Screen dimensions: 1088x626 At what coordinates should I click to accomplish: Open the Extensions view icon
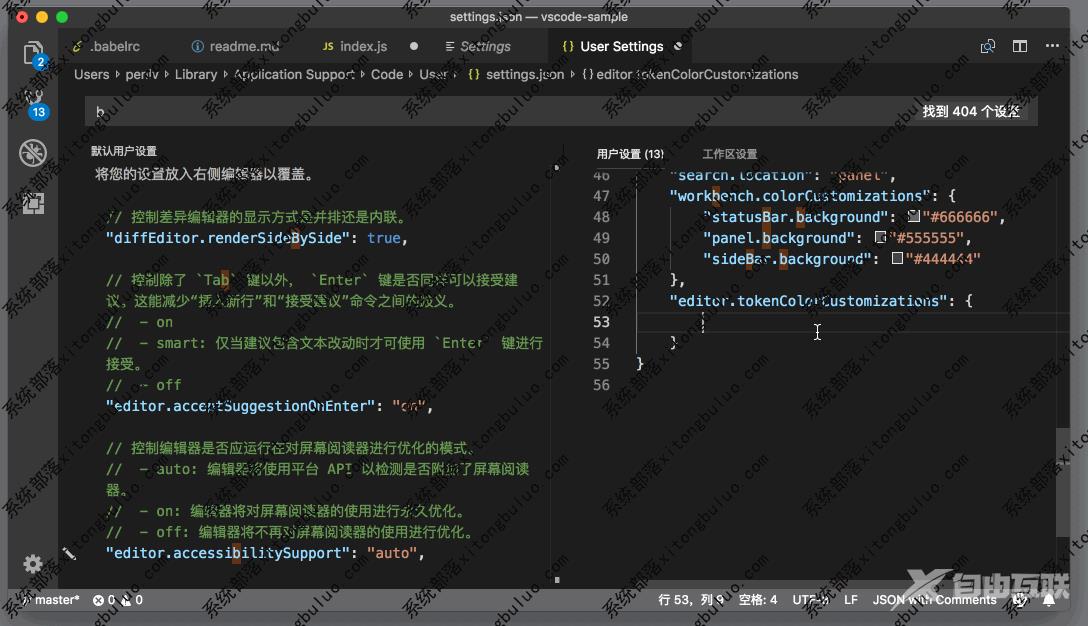pyautogui.click(x=33, y=203)
